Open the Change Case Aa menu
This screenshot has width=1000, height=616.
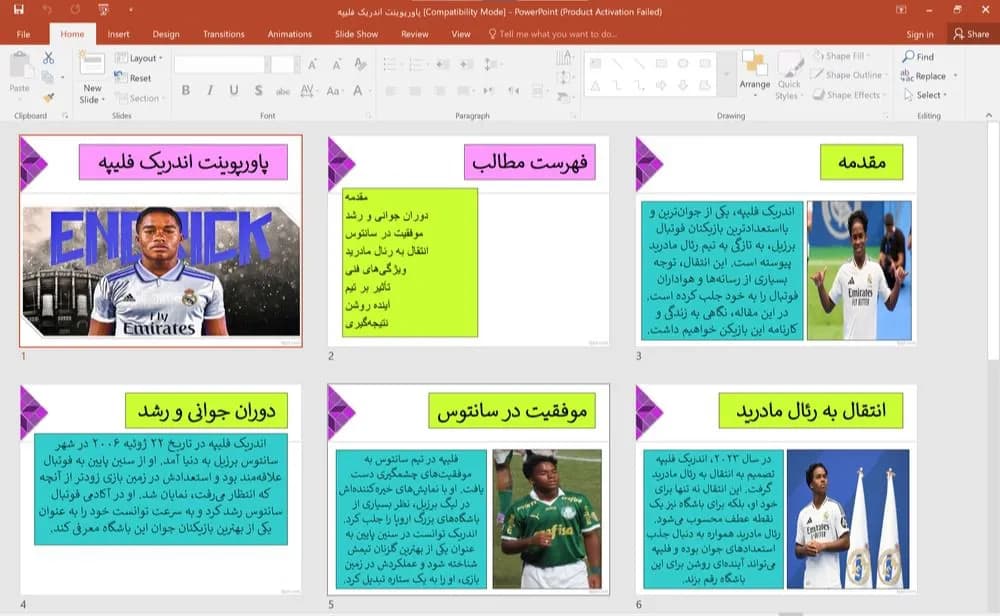coord(334,91)
